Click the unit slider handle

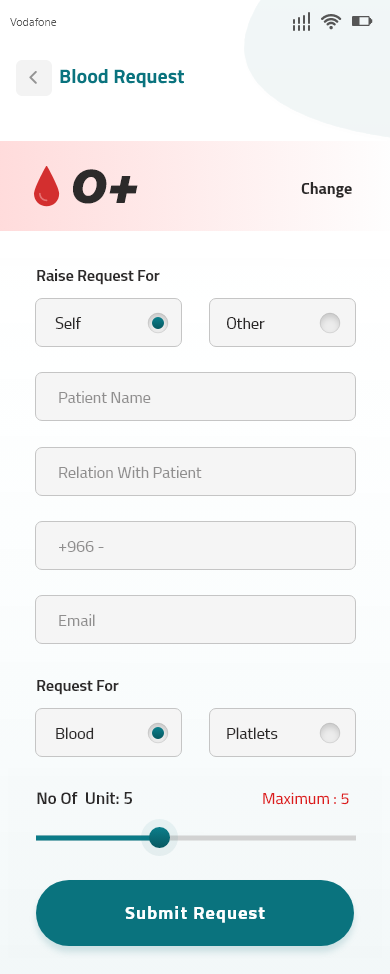[160, 837]
